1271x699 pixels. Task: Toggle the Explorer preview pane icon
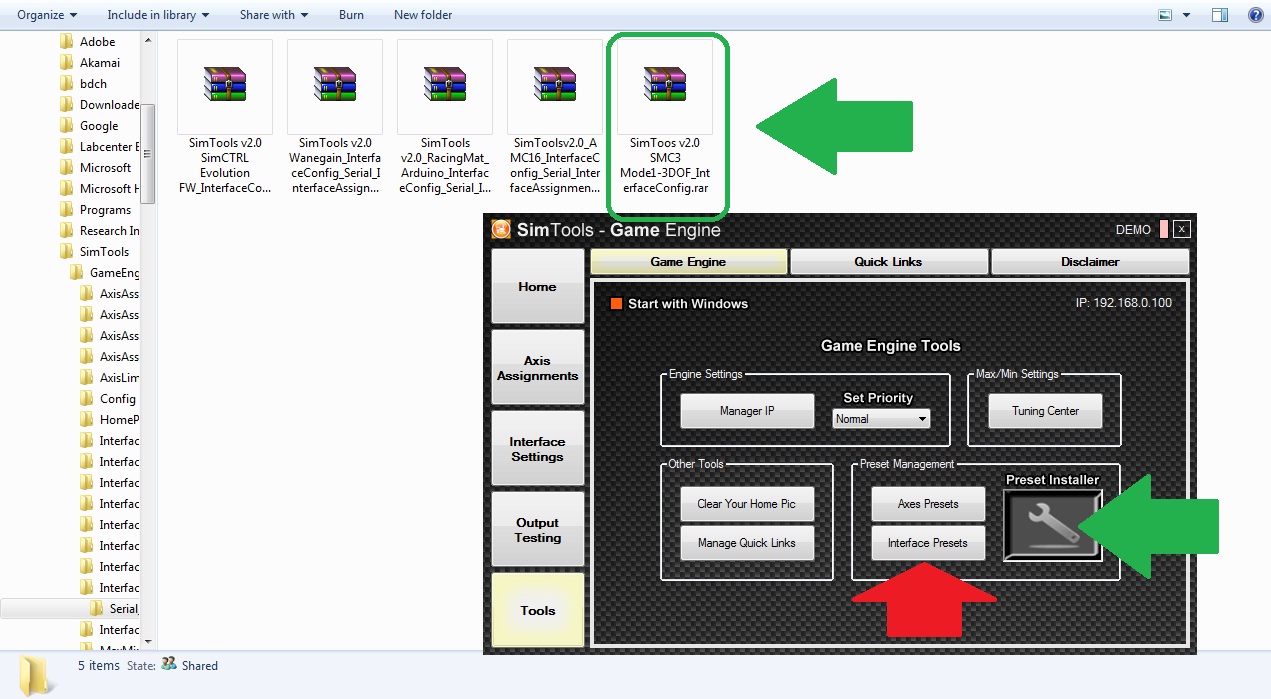pos(1219,15)
